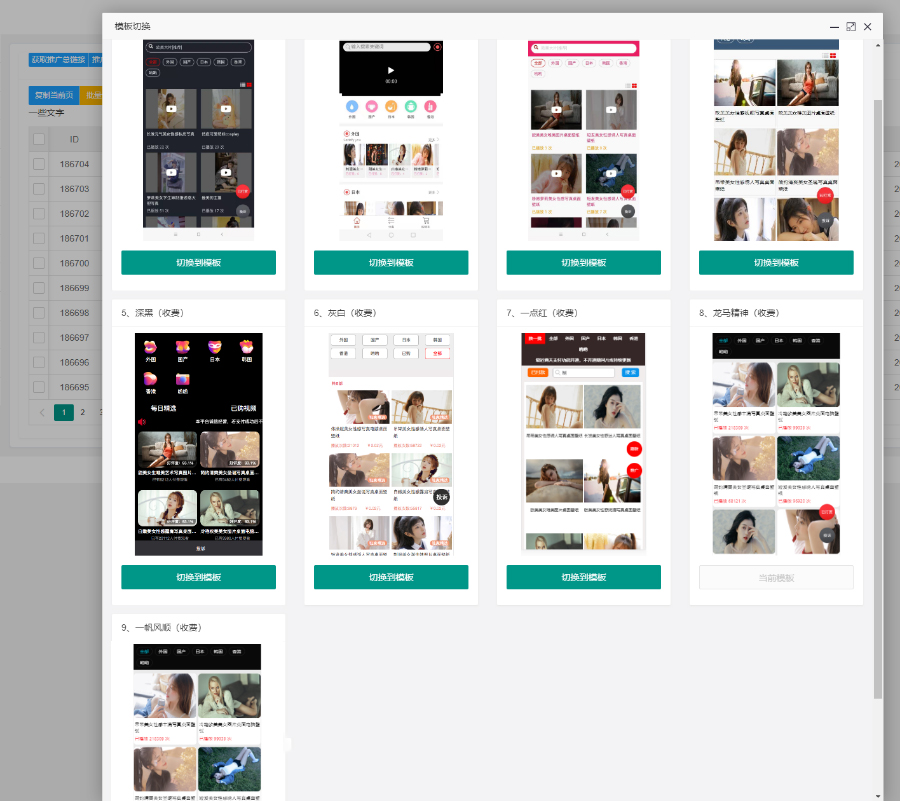Open the 深黑 template preview thumbnail

click(x=199, y=444)
